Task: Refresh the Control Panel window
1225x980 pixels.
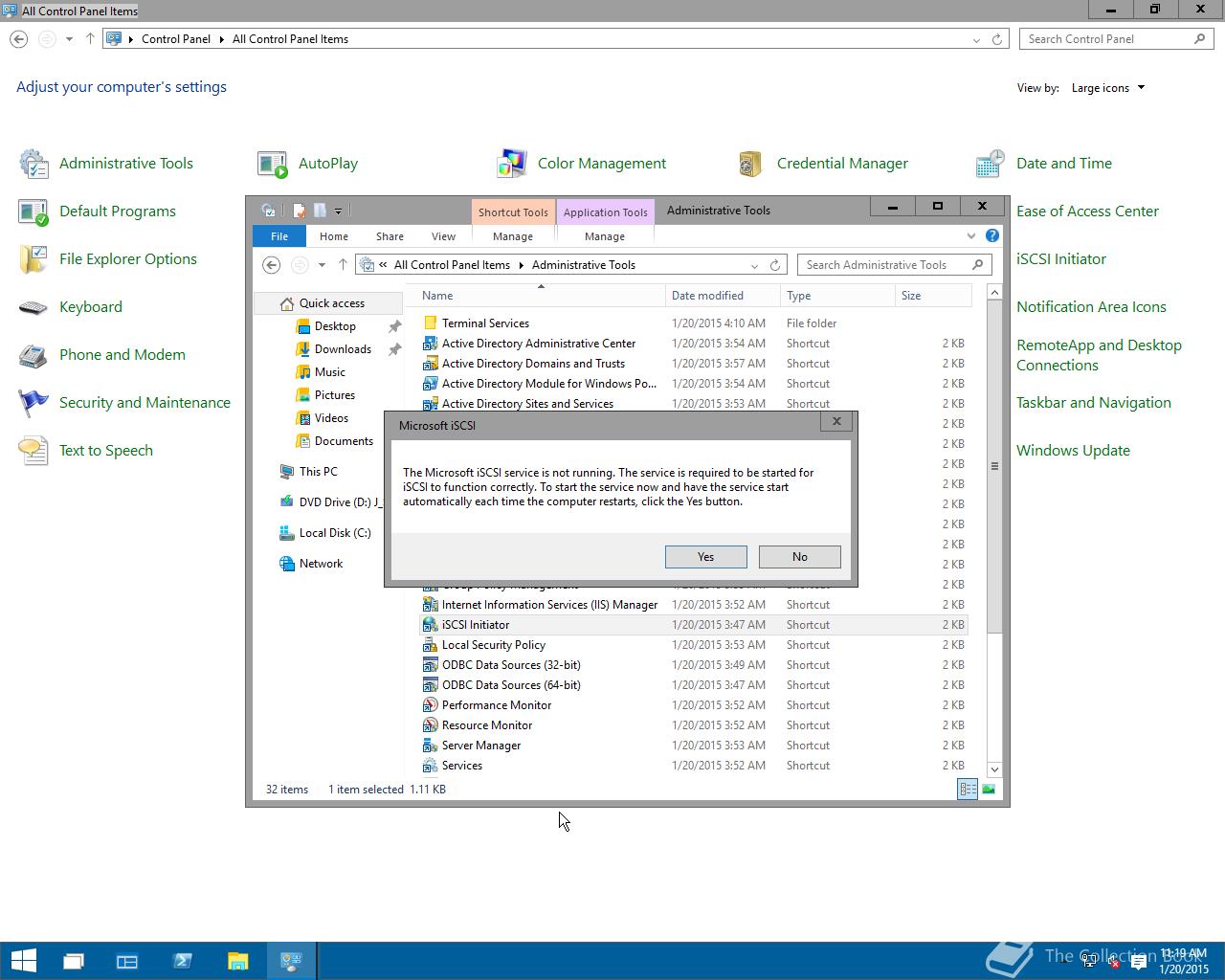Action: click(x=997, y=39)
